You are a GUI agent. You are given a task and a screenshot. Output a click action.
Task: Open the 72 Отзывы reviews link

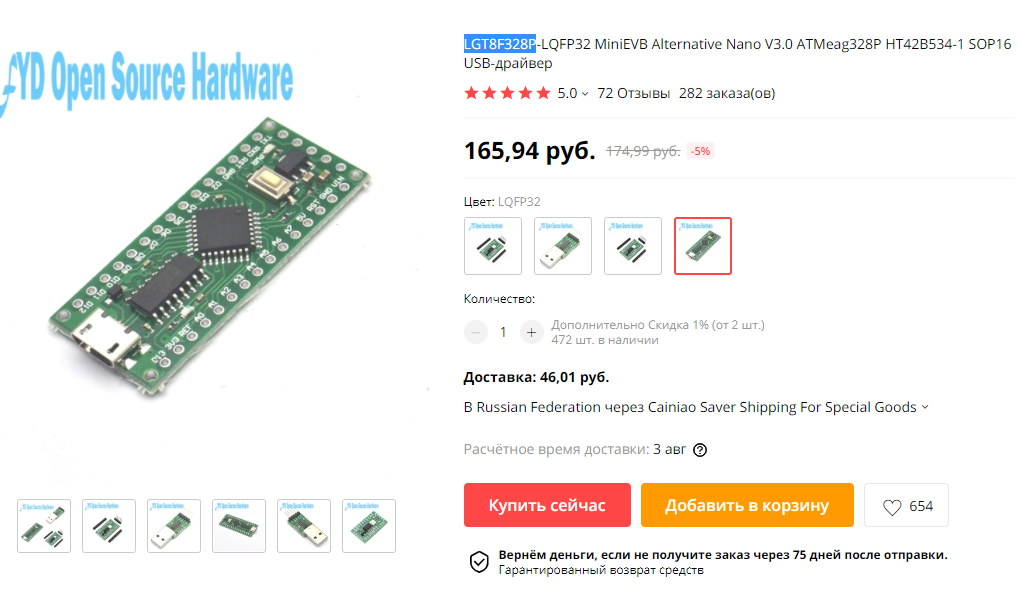634,94
